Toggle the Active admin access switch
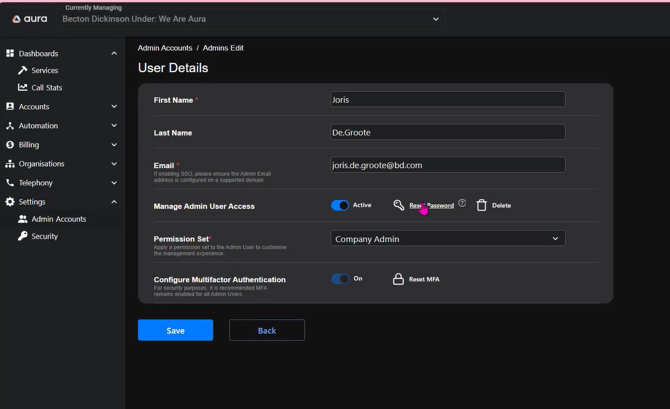Viewport: 670px width, 409px height. [x=340, y=205]
